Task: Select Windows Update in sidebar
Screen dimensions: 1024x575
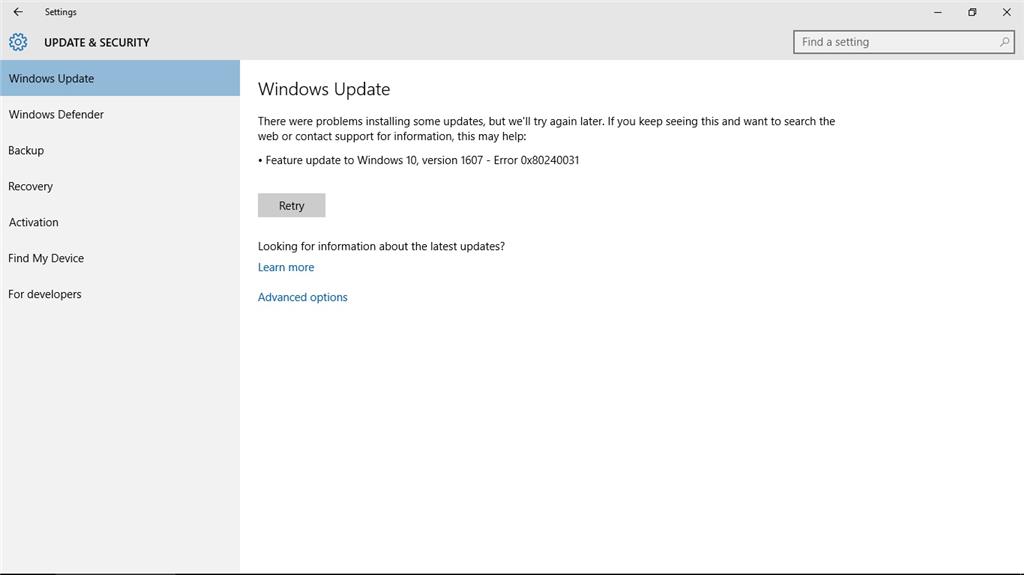Action: [120, 78]
